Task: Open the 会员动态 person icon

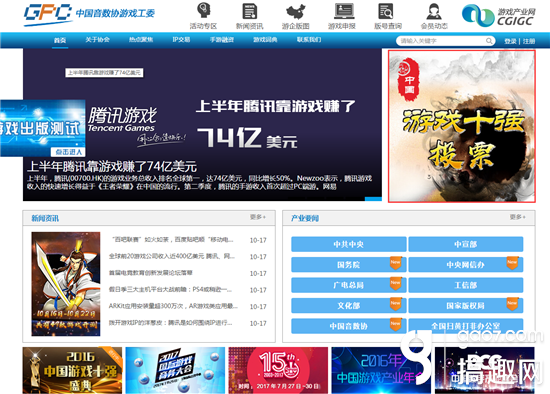Action: [434, 11]
